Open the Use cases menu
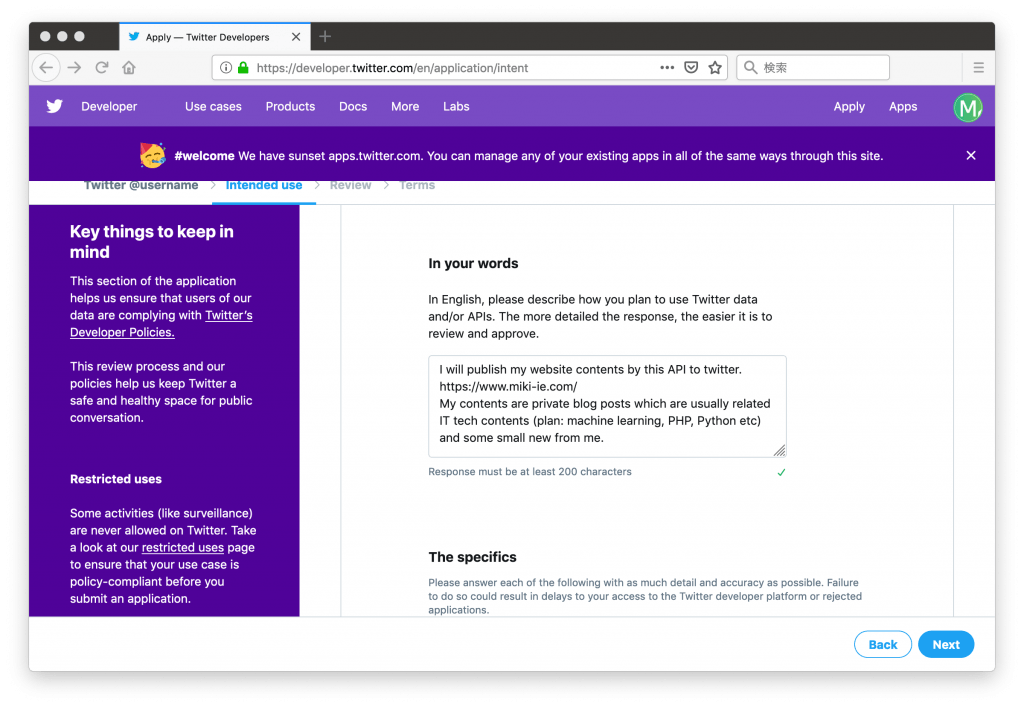Screen dimensions: 1024x707 click(213, 107)
